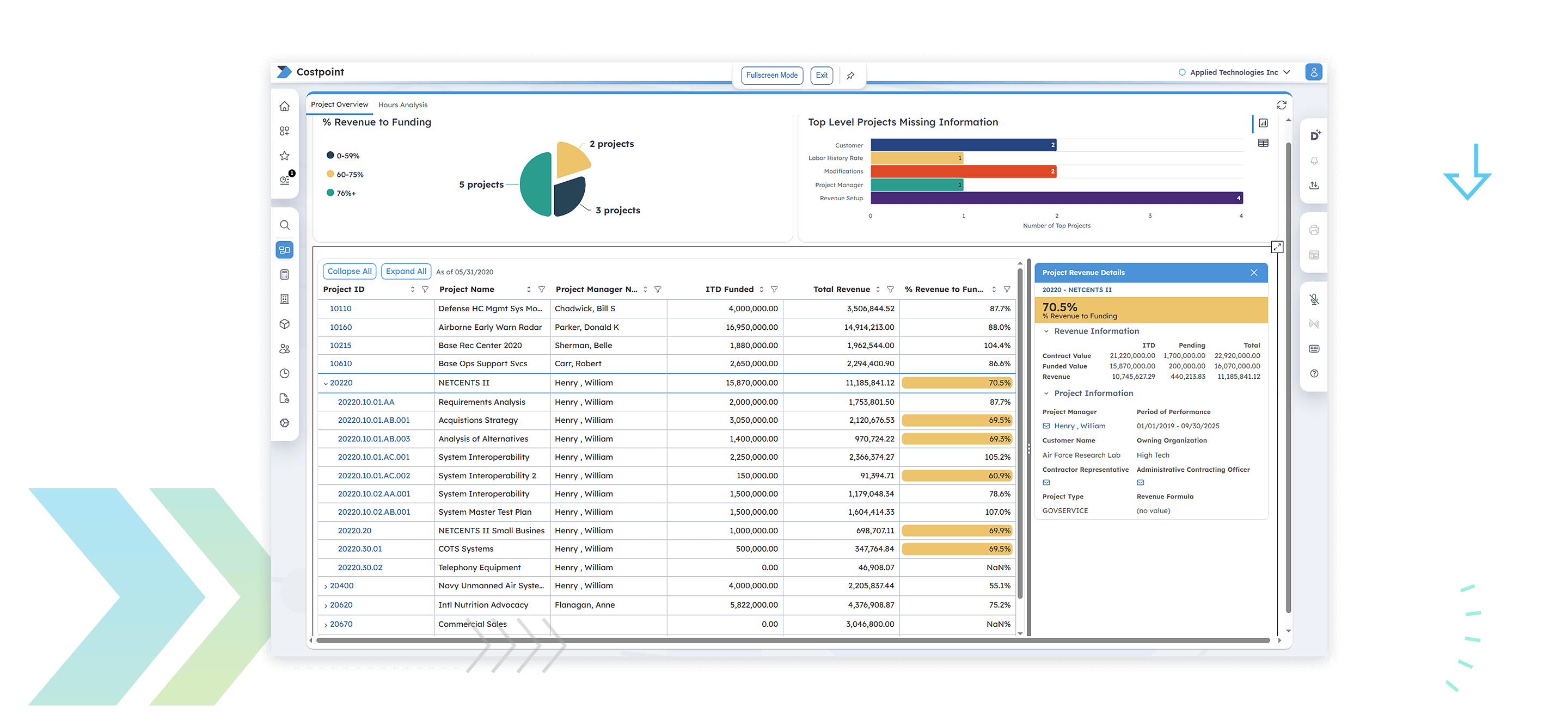Open the people icon in sidebar
Screen dimensions: 1568x727
pyautogui.click(x=284, y=349)
